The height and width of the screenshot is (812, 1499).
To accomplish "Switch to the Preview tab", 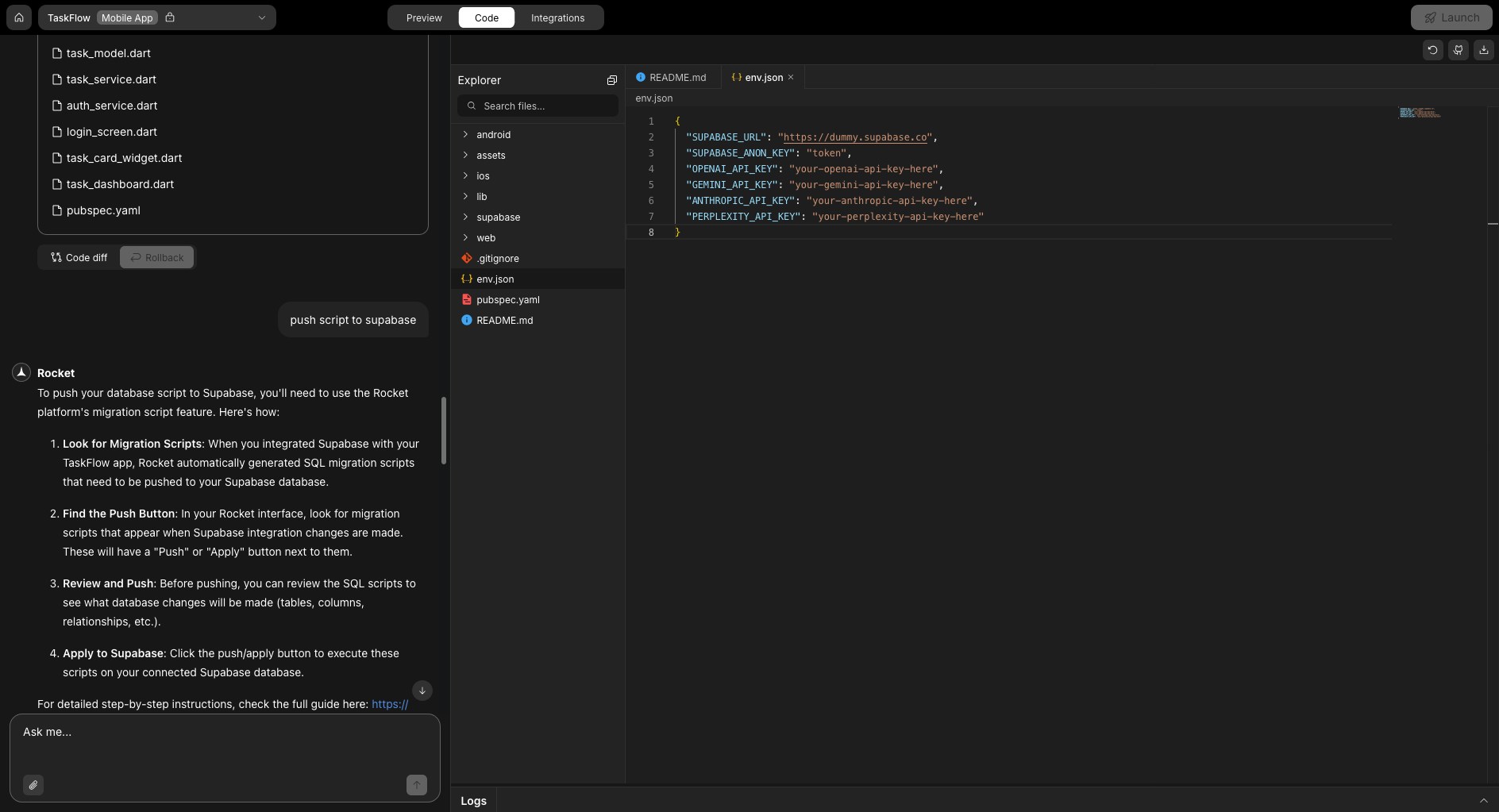I will (424, 17).
